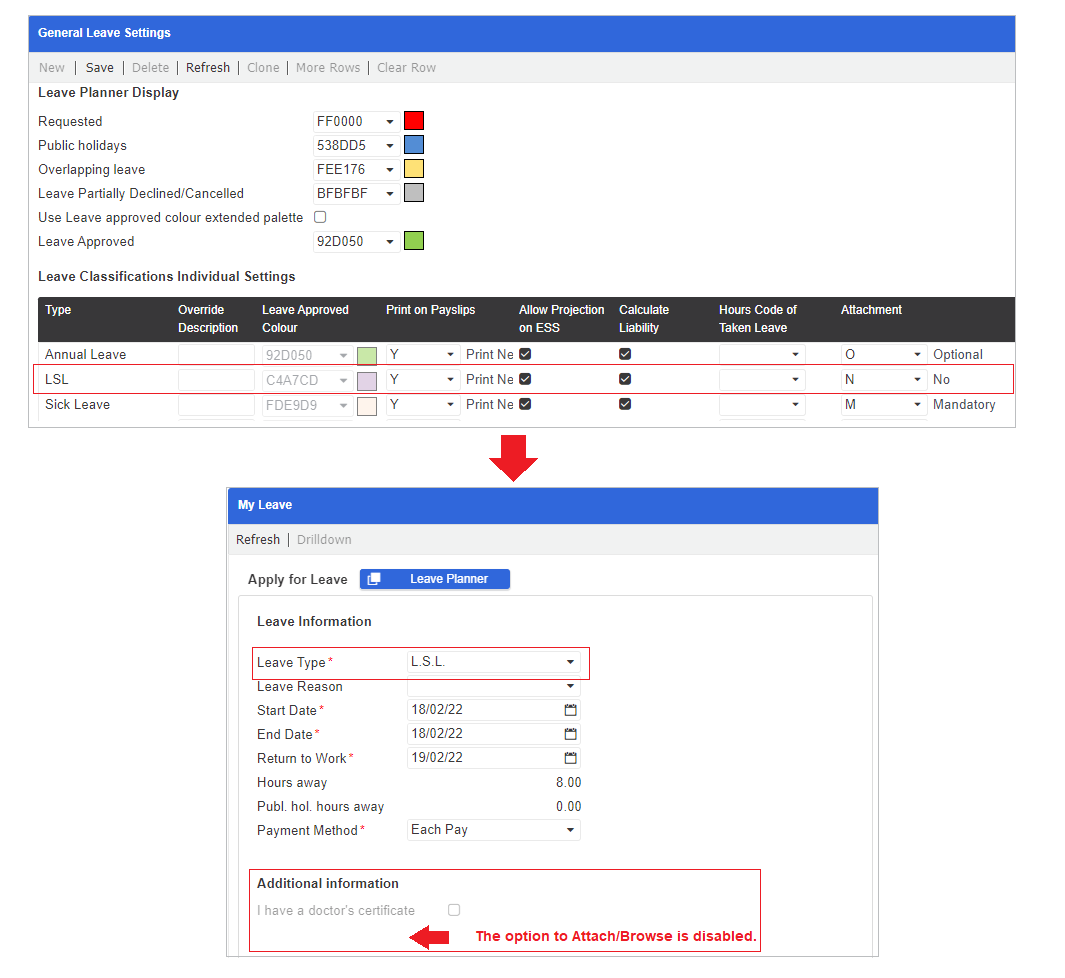
Task: Open the Return to Work calendar icon
Action: [571, 758]
